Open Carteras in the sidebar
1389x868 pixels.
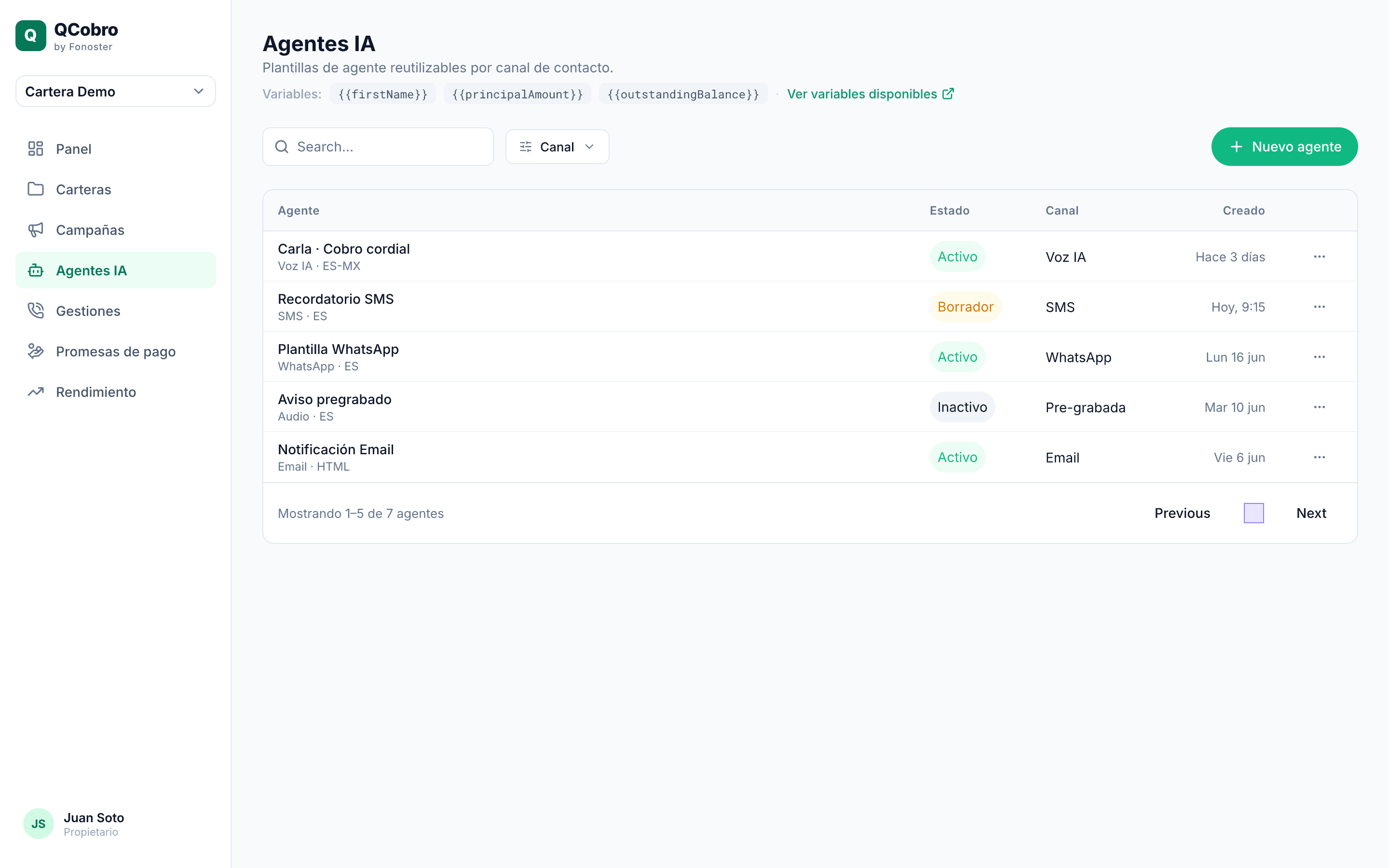click(115, 189)
